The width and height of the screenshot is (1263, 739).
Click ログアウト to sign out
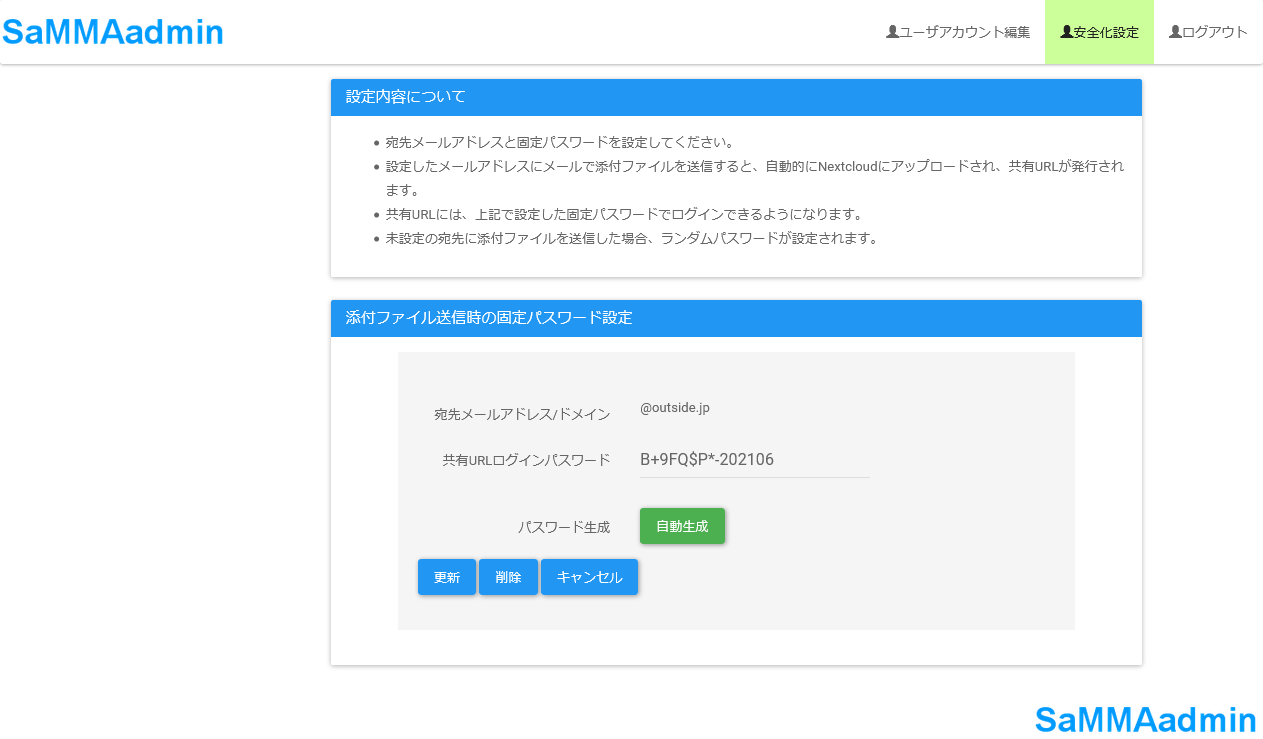(1208, 32)
